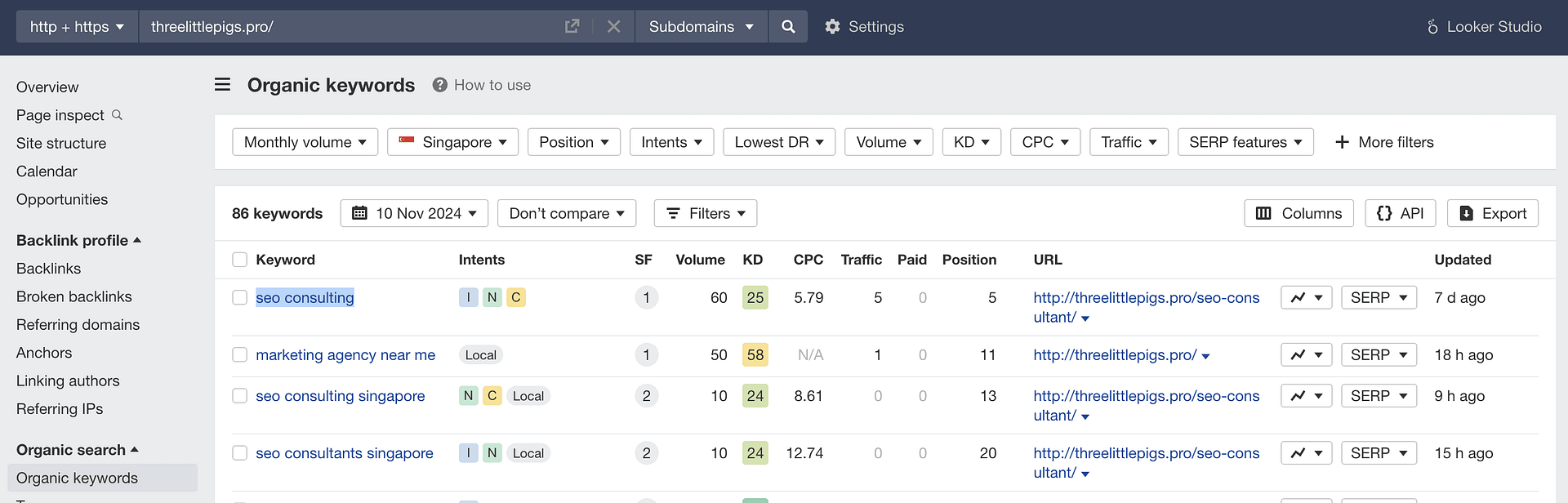
Task: Check the select-all keywords header checkbox
Action: pyautogui.click(x=239, y=260)
